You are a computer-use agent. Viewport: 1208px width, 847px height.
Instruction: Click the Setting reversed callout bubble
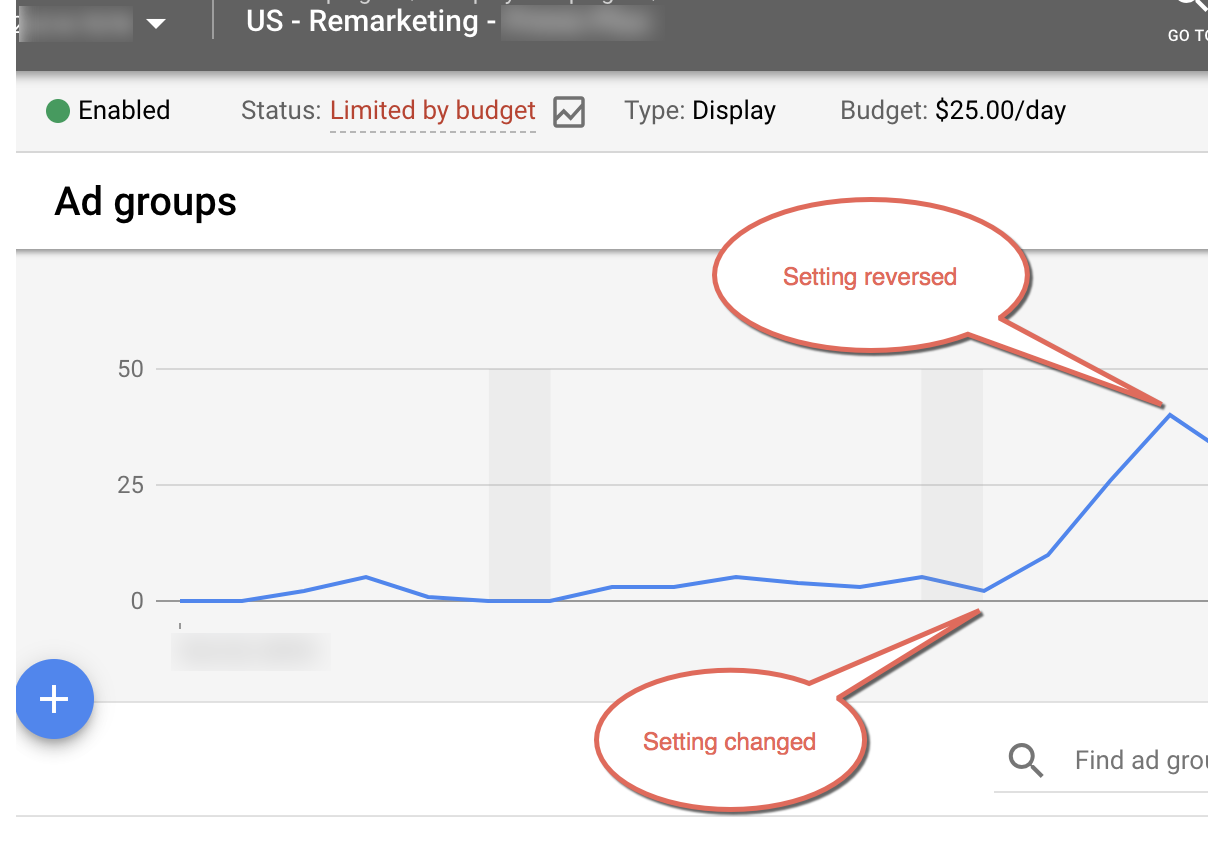(x=869, y=277)
